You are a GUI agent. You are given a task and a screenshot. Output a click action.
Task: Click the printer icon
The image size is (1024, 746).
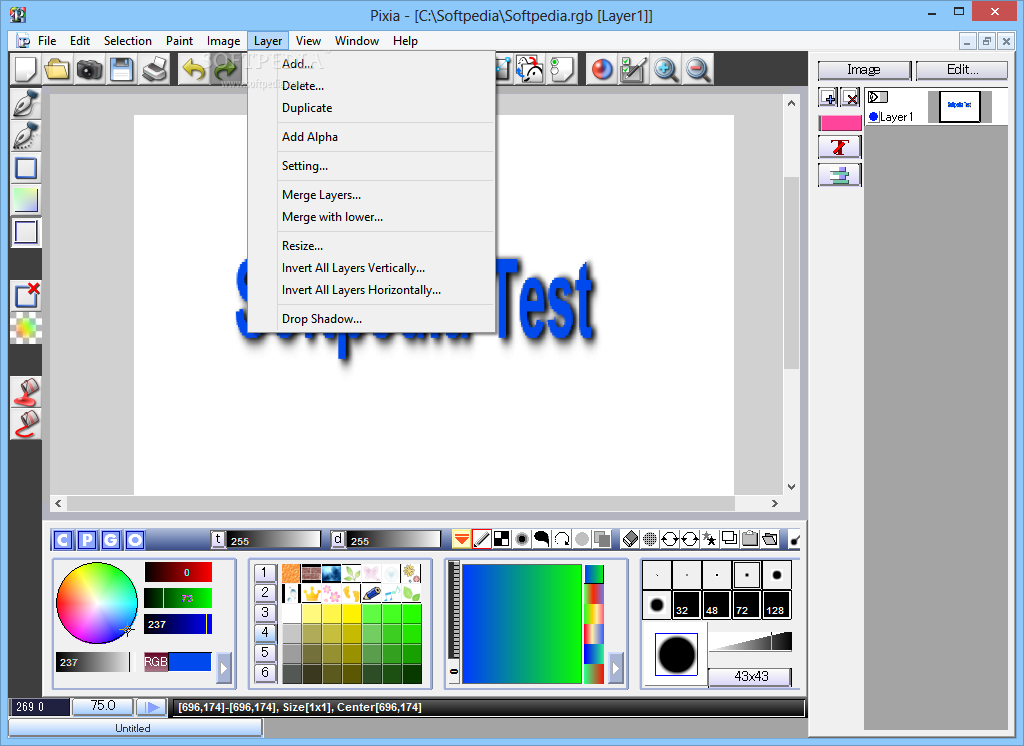[x=154, y=69]
